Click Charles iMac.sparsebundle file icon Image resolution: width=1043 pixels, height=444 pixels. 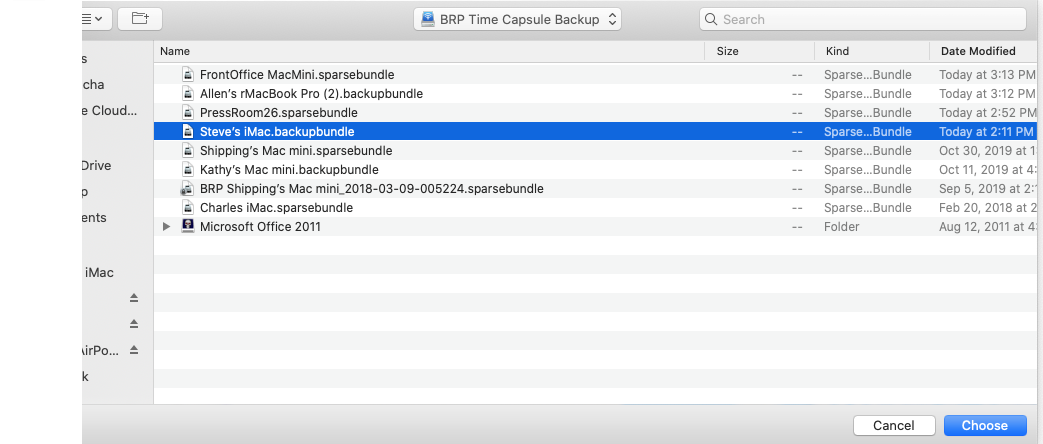click(x=188, y=208)
